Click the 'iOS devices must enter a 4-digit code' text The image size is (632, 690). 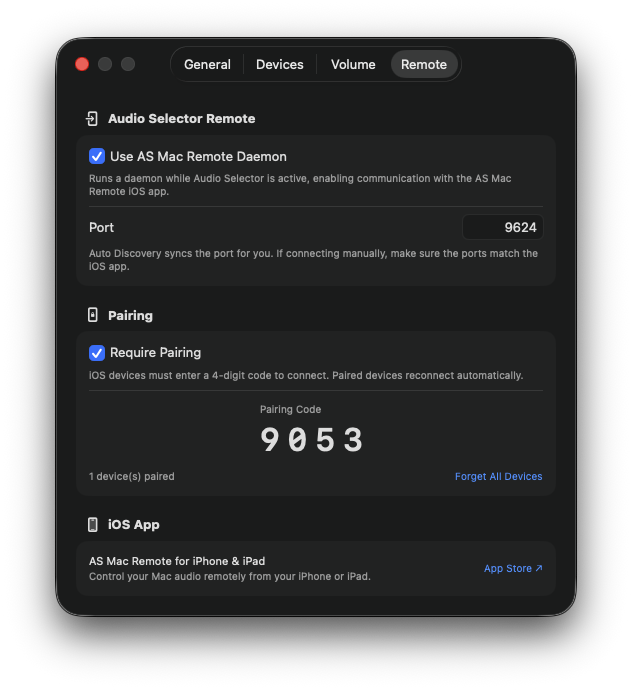click(x=306, y=375)
